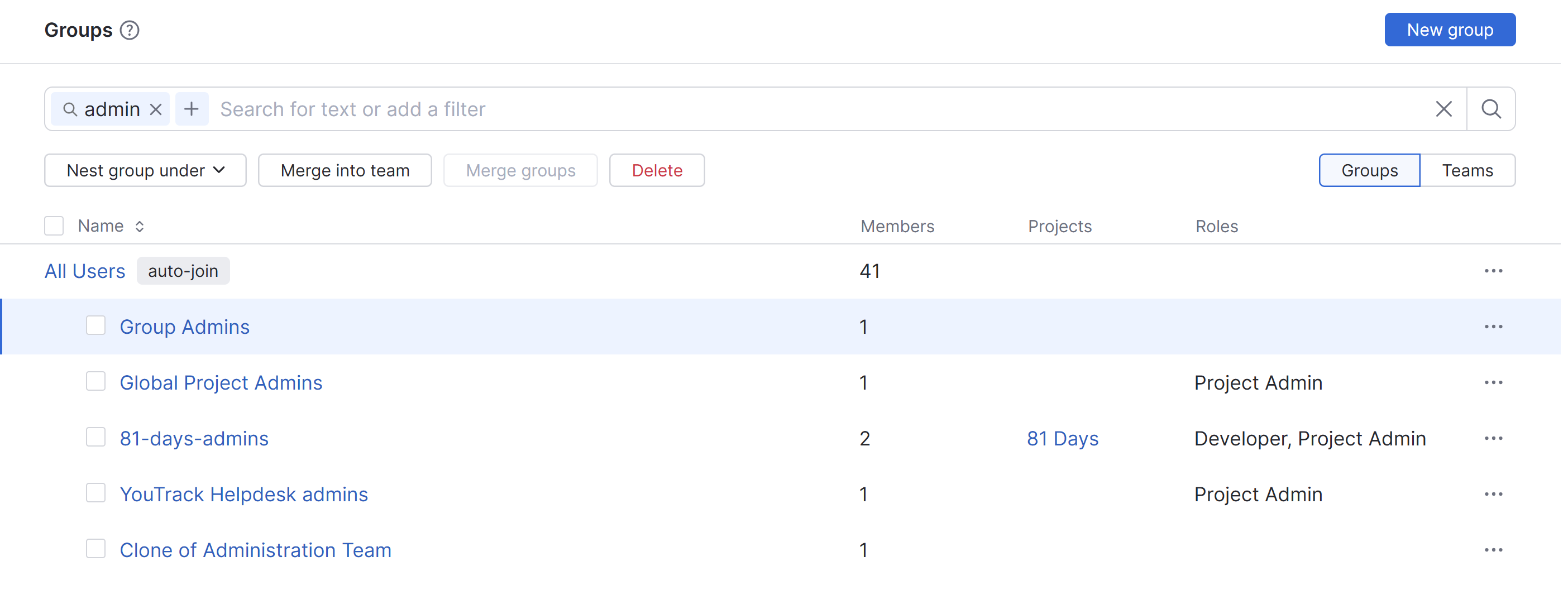This screenshot has height=614, width=1568.
Task: Click the New group button
Action: [1449, 30]
